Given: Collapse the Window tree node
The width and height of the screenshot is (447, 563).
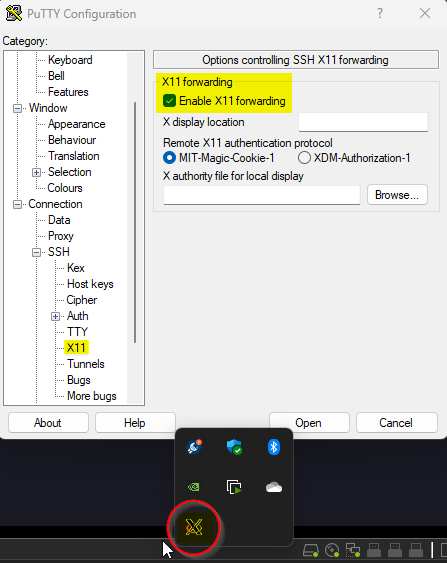Looking at the screenshot, I should [17, 108].
